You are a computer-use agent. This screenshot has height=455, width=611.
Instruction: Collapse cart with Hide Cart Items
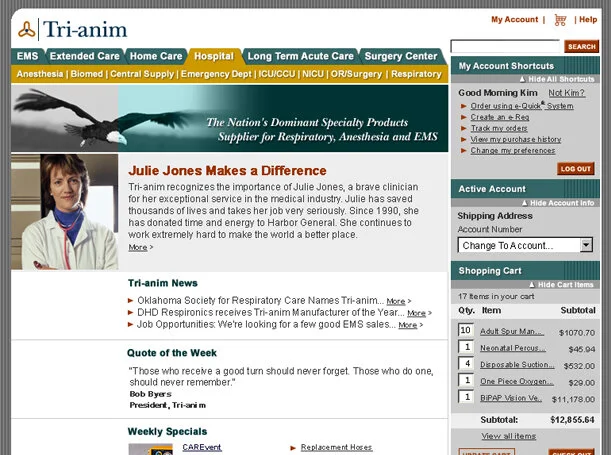click(x=561, y=285)
